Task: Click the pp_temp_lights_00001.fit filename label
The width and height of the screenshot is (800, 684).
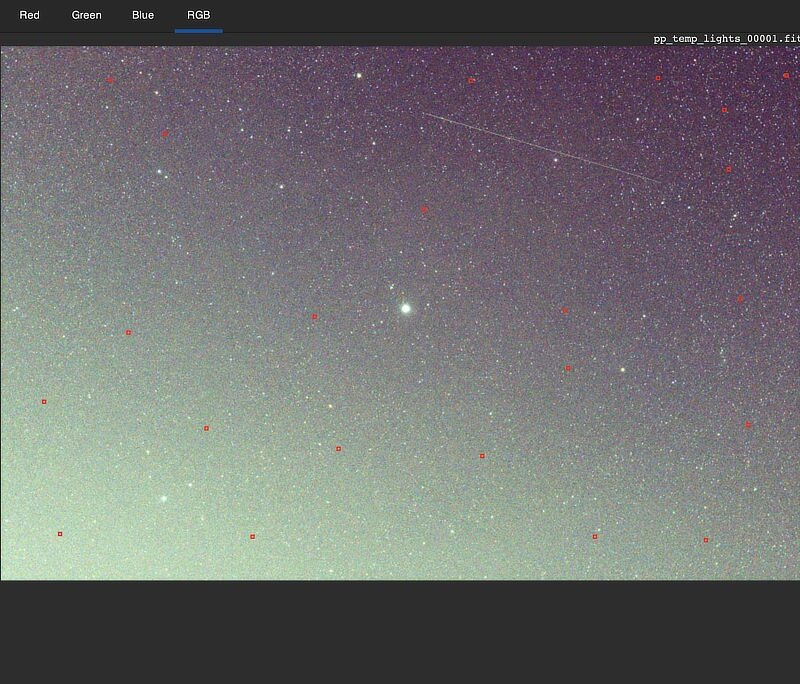Action: tap(726, 38)
